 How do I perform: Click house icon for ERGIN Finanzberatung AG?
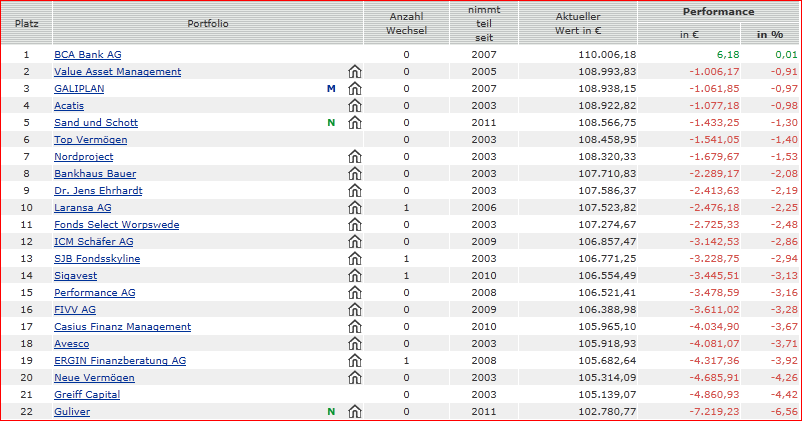(x=354, y=361)
